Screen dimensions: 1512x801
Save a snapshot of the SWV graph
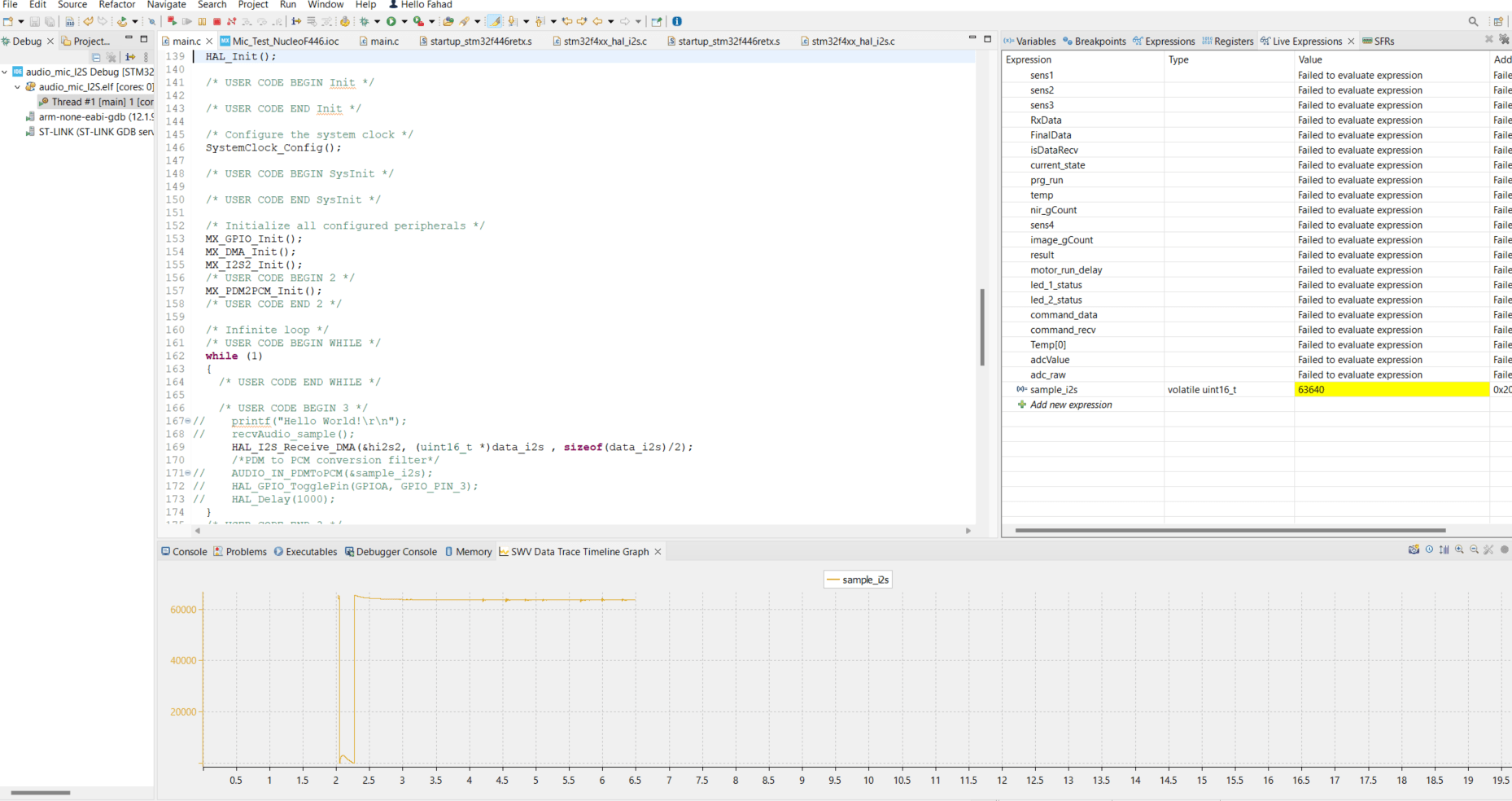click(1414, 549)
